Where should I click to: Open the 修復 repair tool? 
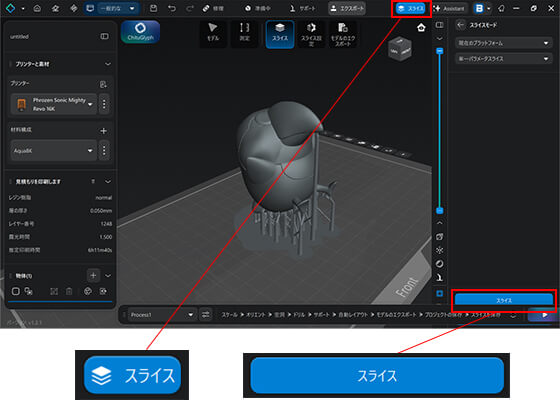coord(213,8)
